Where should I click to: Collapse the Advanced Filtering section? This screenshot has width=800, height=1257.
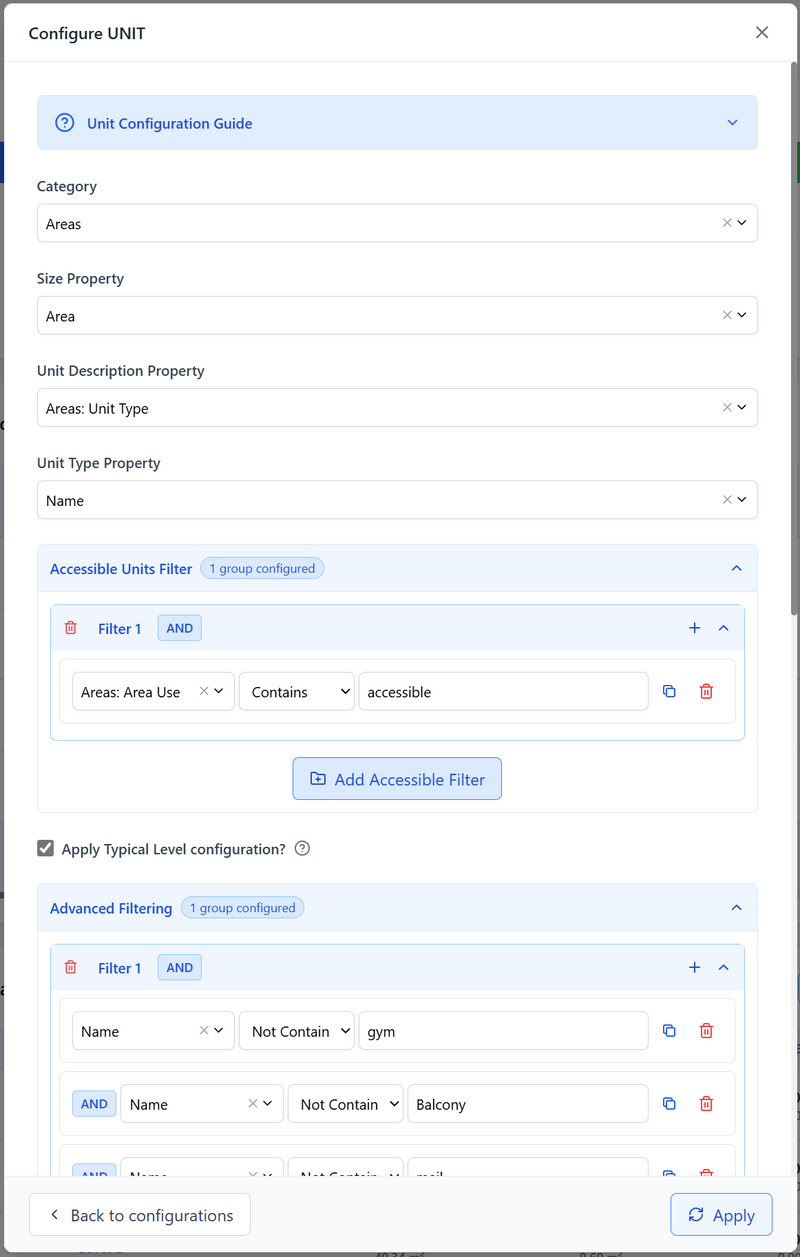(737, 908)
